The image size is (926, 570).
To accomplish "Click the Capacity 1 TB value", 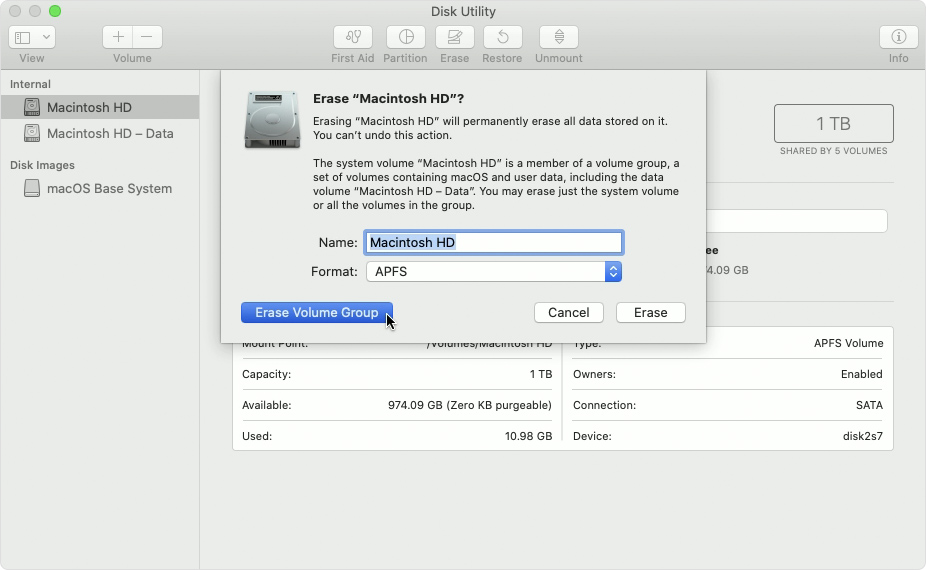I will point(540,374).
